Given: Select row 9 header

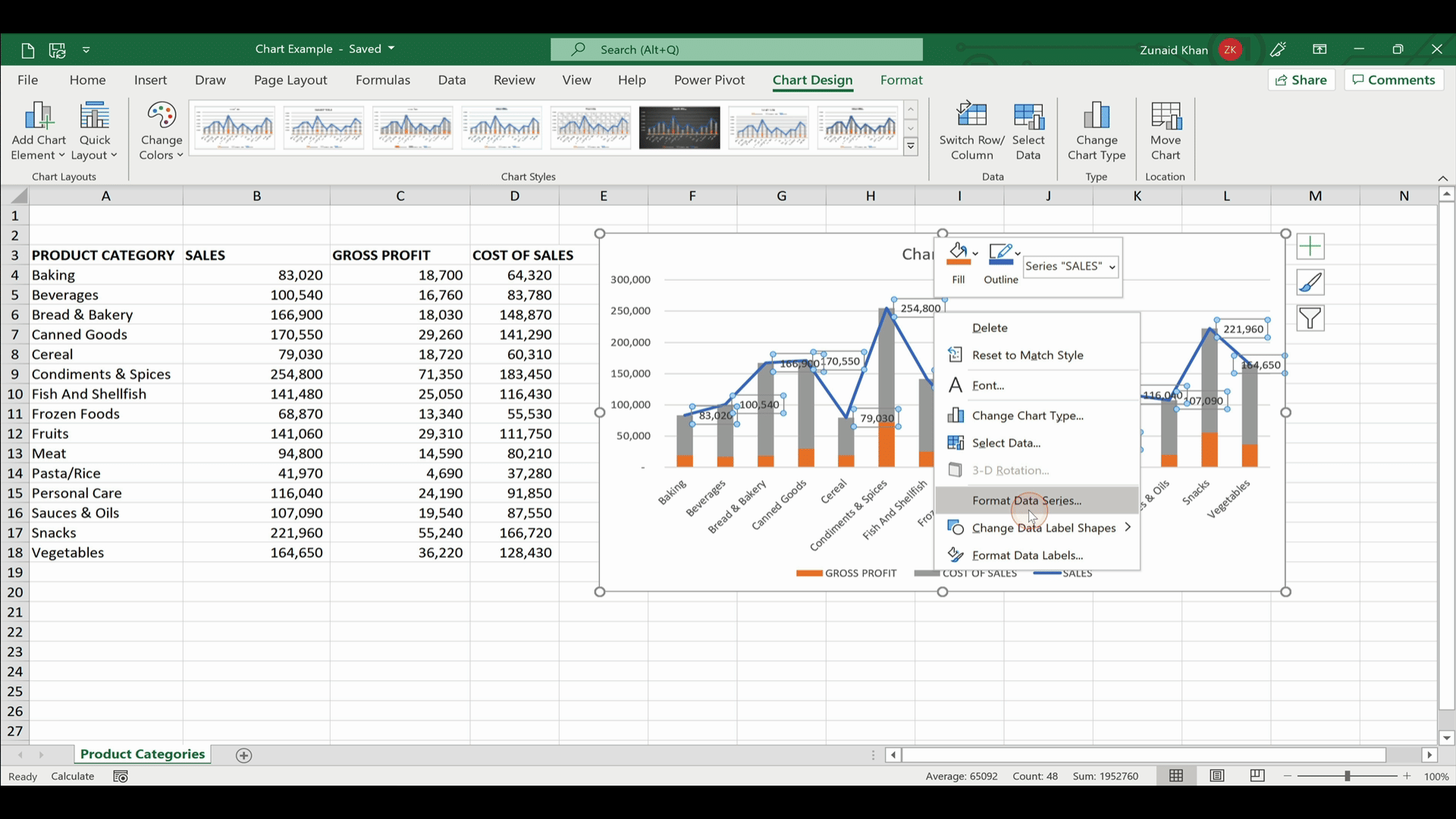Looking at the screenshot, I should (x=15, y=375).
